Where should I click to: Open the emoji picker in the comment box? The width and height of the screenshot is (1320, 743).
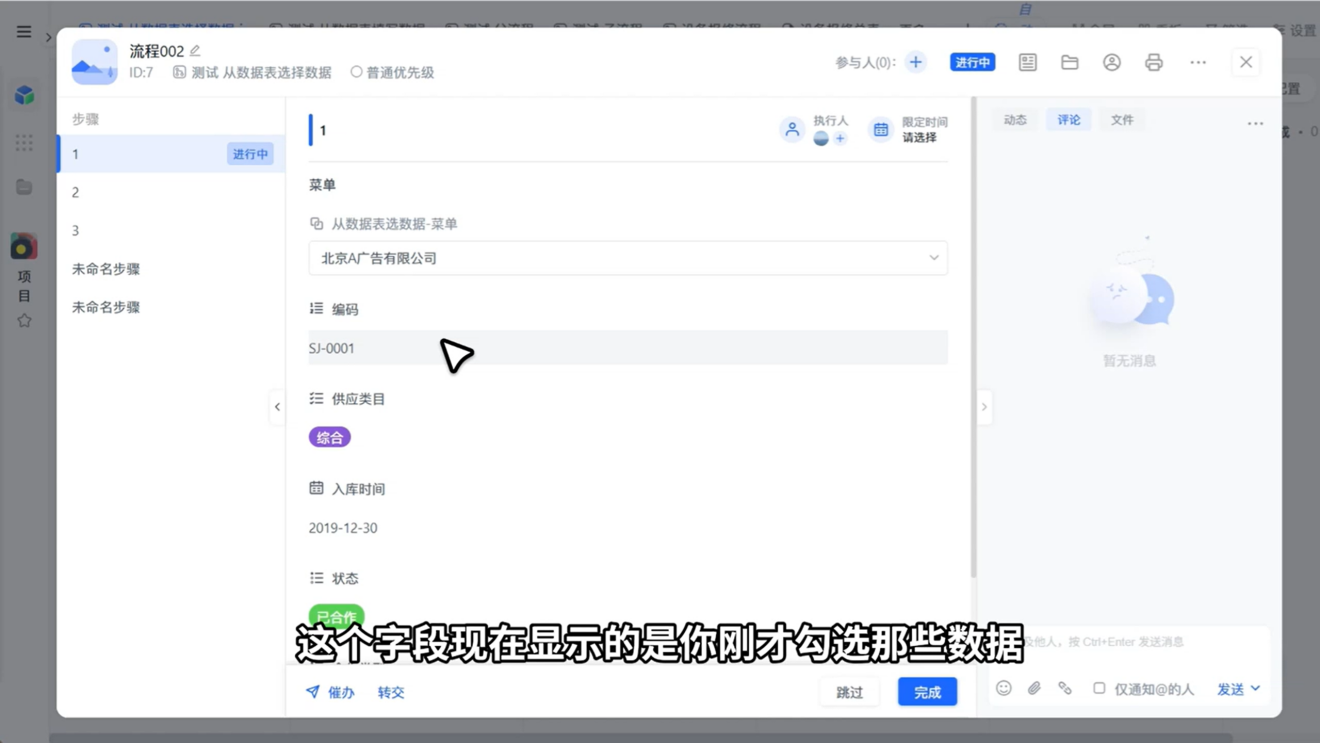point(1004,688)
